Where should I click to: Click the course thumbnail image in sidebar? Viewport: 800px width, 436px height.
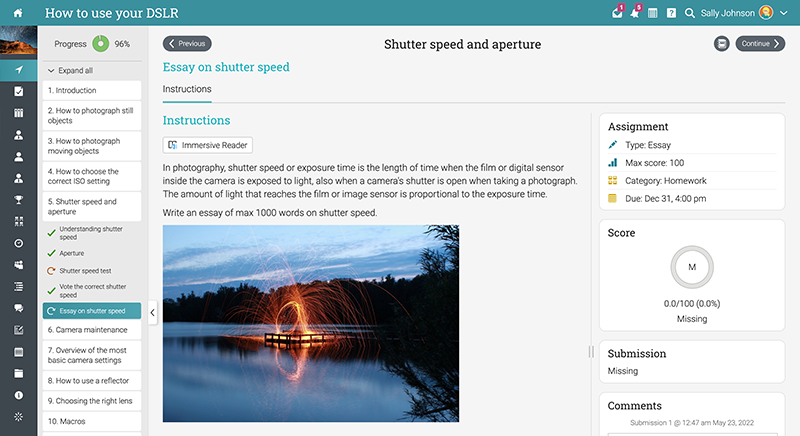(18, 40)
